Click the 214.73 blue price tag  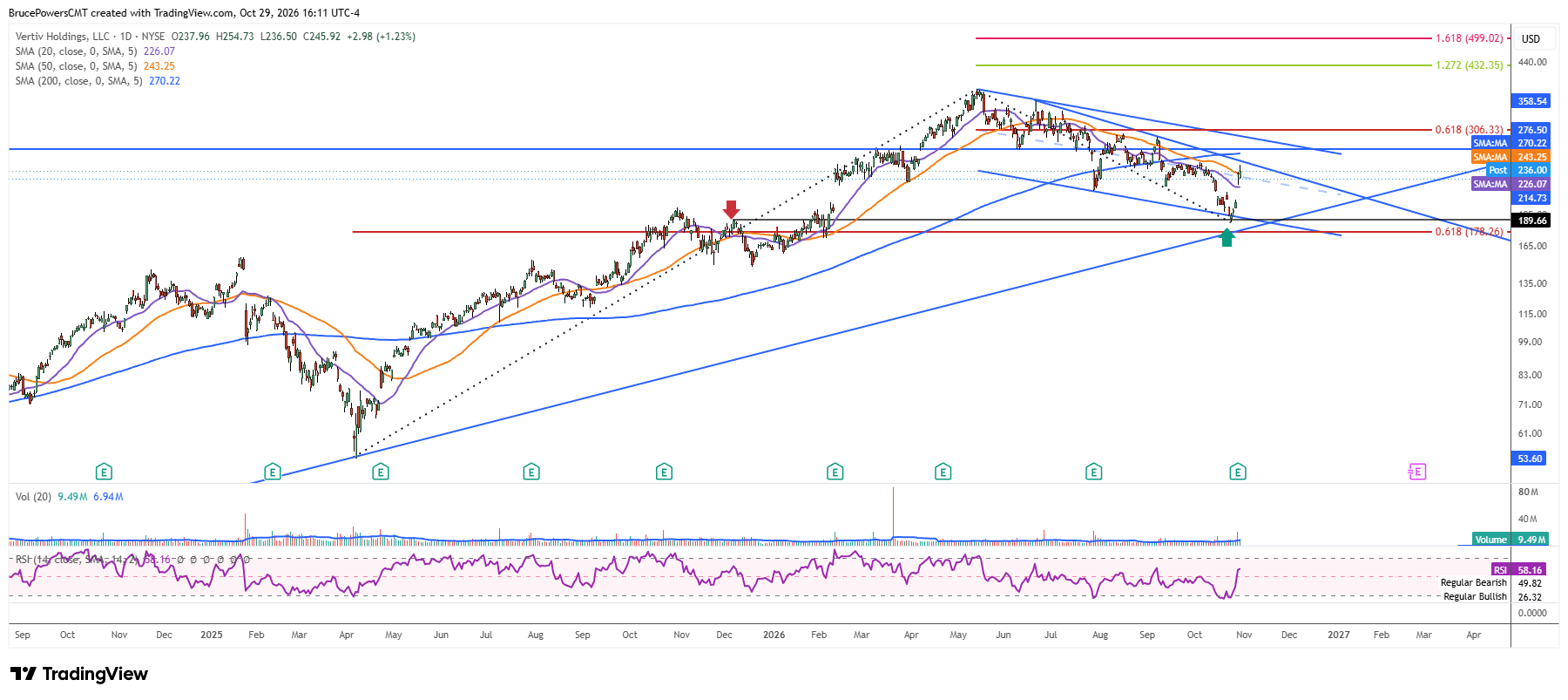(x=1532, y=198)
